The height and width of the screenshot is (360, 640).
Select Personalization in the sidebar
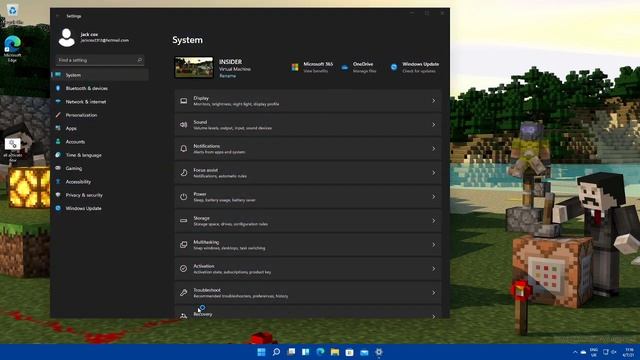pos(100,115)
